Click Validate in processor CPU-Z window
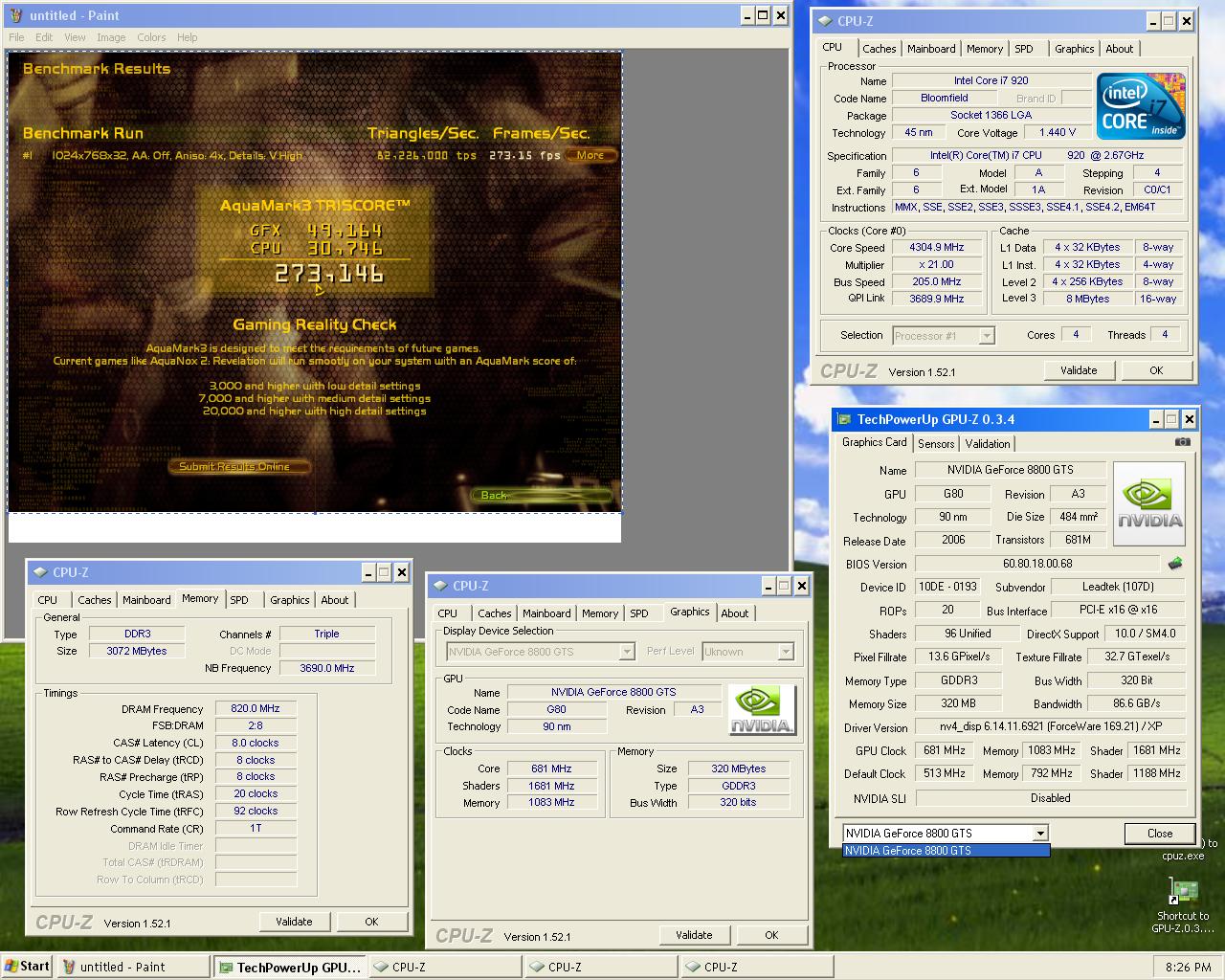This screenshot has height=980, width=1225. pos(1079,370)
